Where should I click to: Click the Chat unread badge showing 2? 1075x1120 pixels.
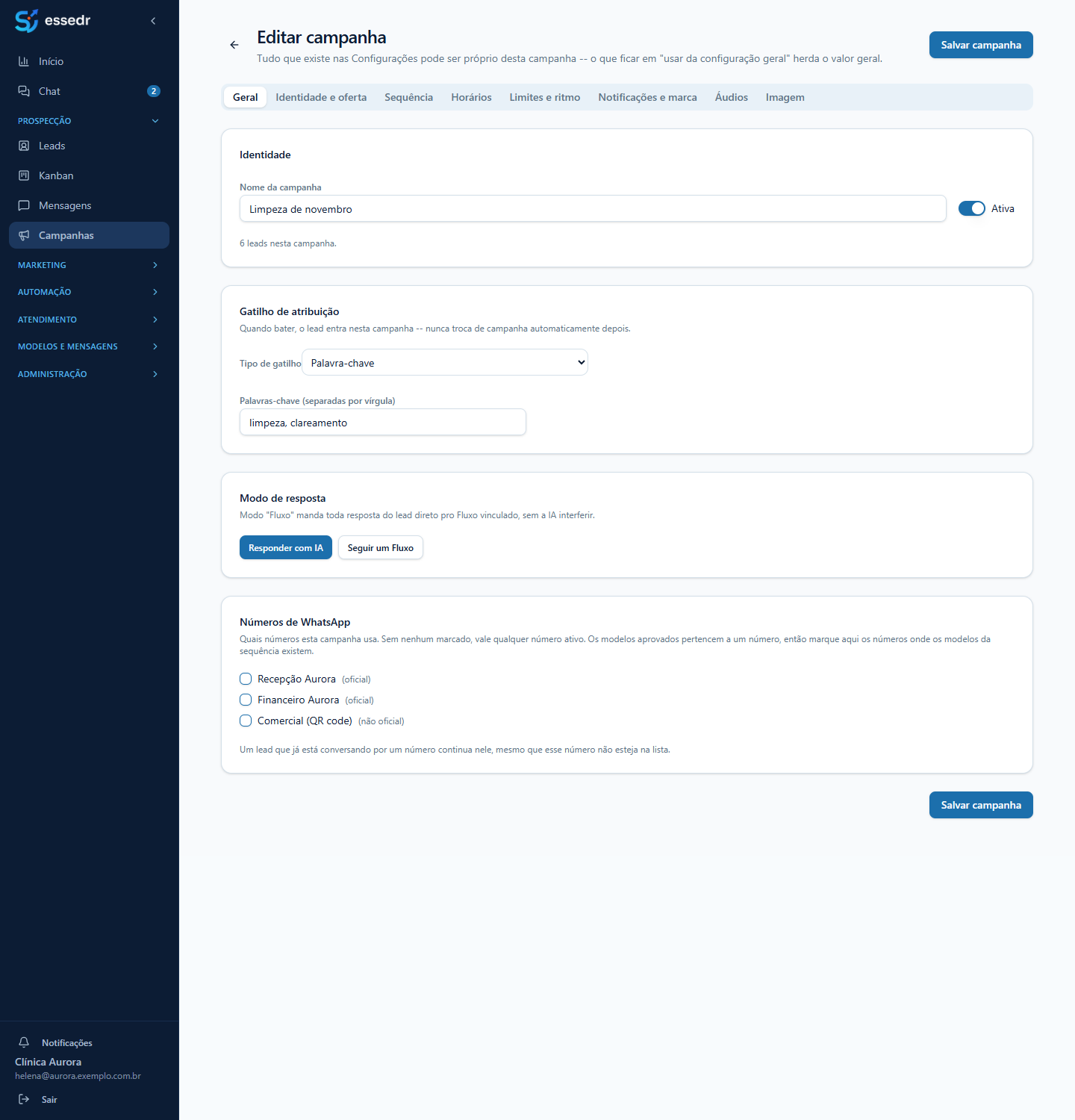tap(154, 91)
